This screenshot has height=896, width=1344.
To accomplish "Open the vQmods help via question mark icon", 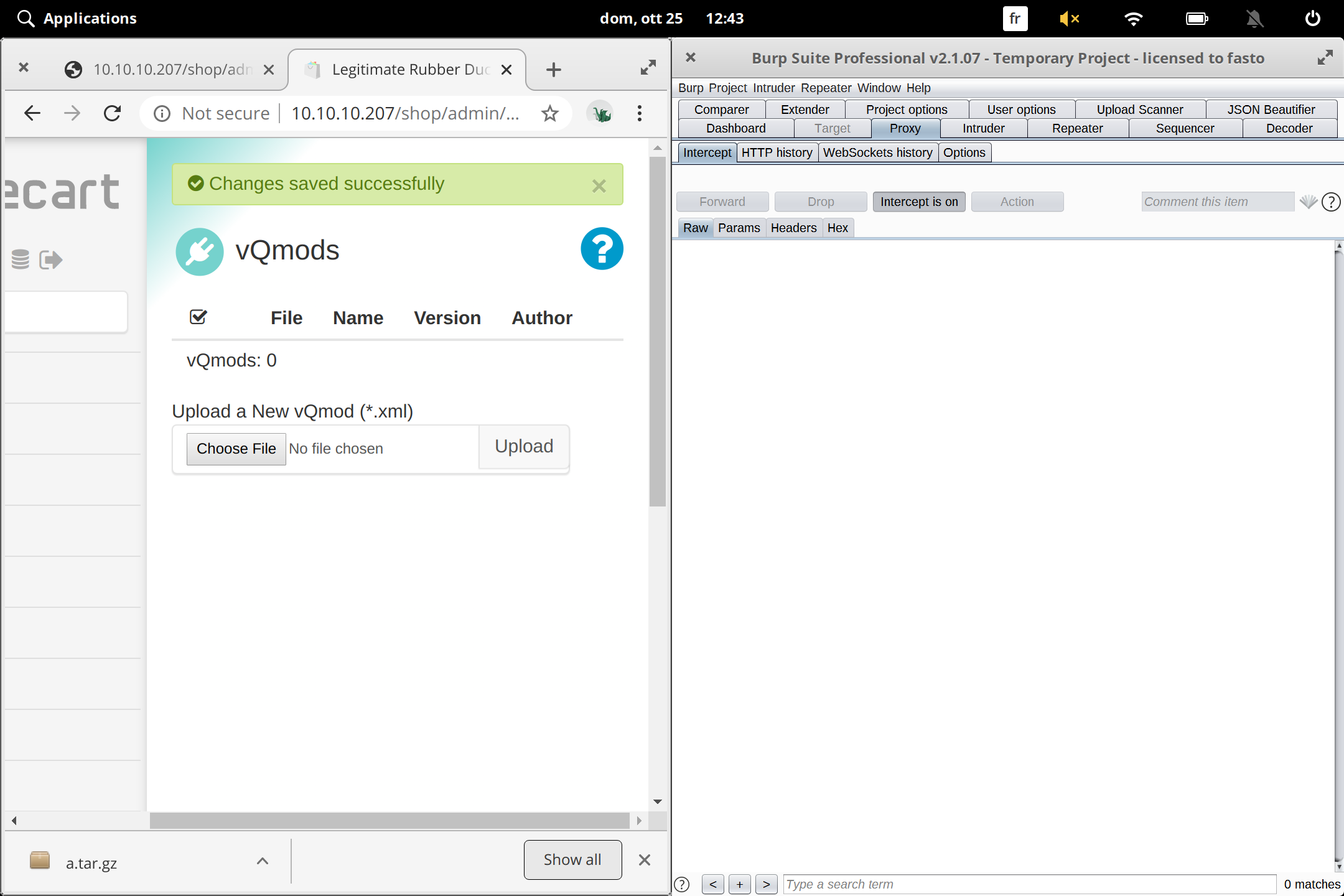I will (x=601, y=249).
